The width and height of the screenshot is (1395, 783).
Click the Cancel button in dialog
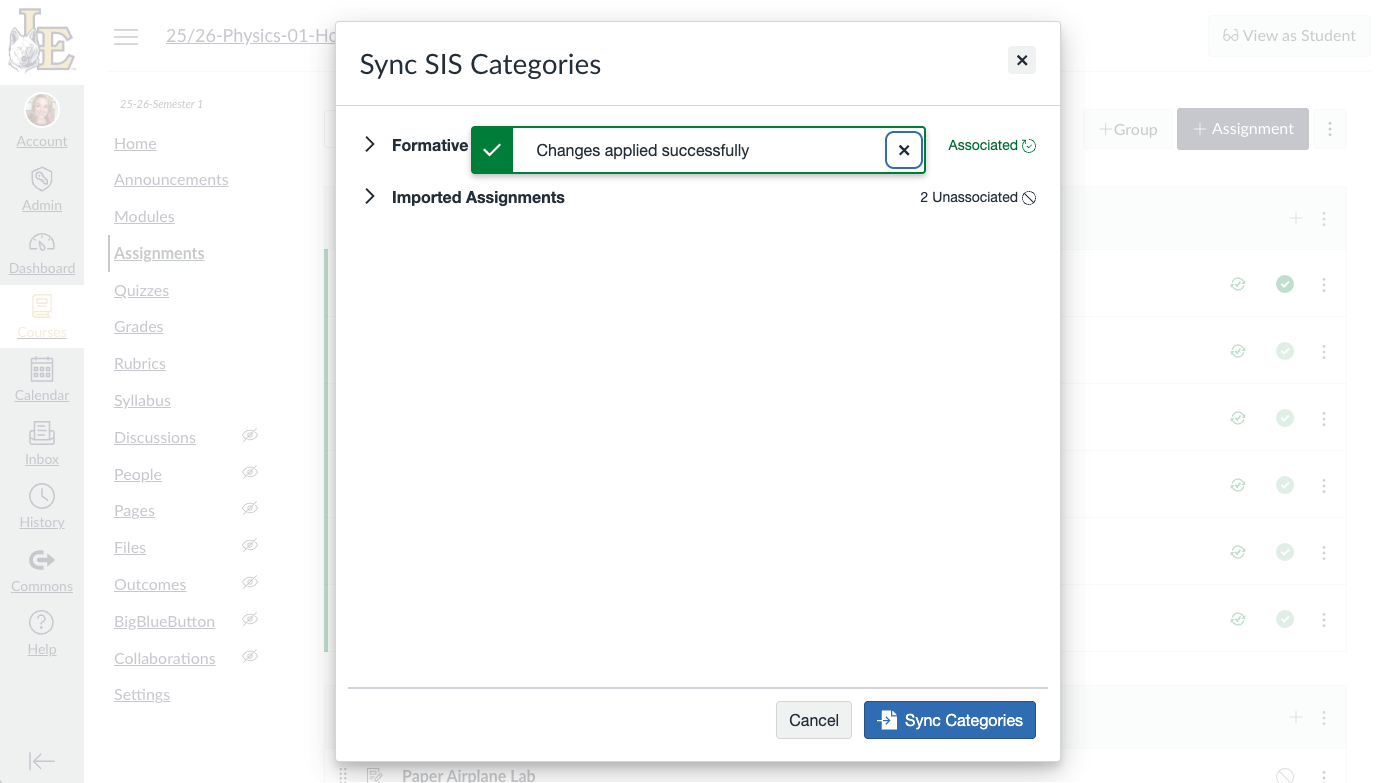(814, 720)
